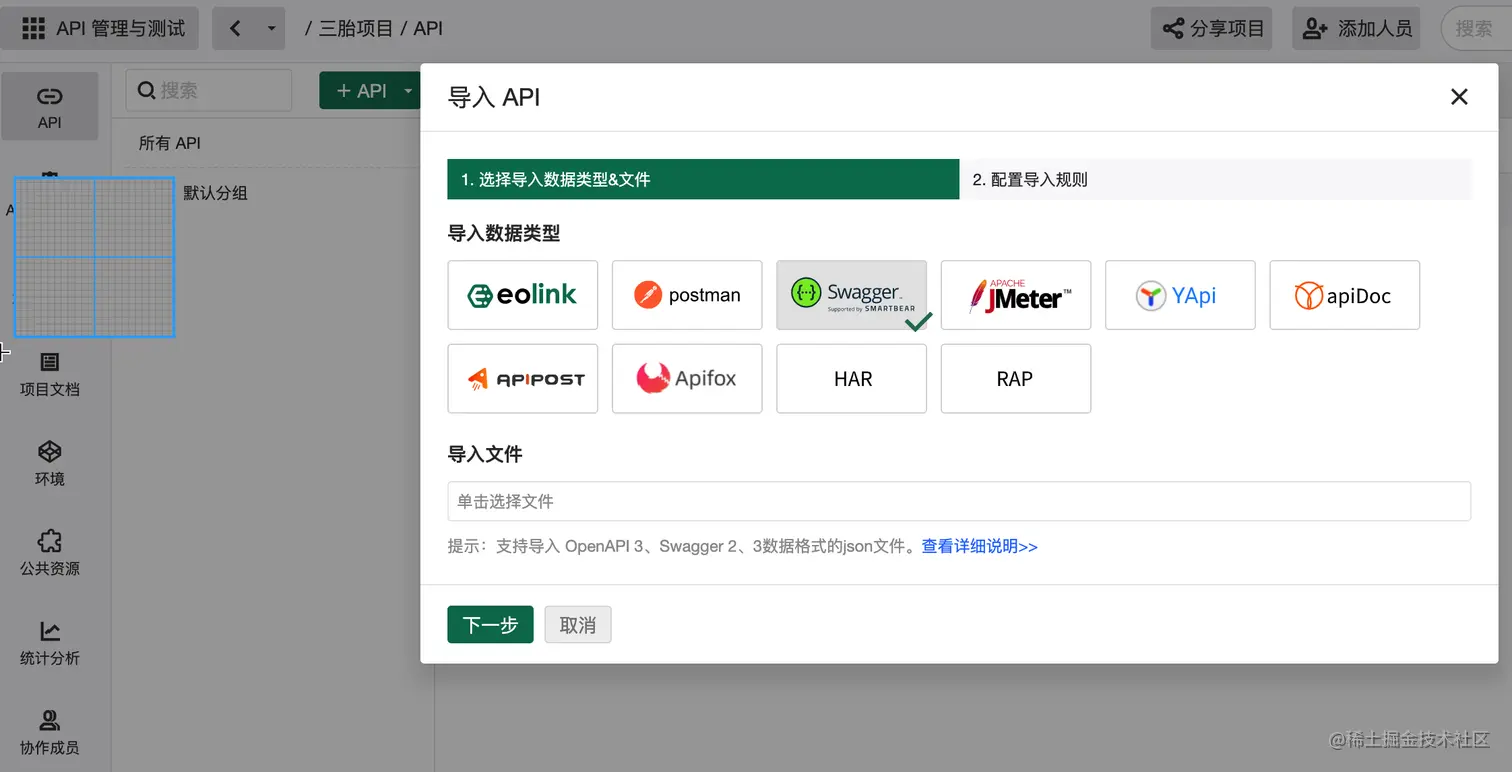This screenshot has width=1512, height=772.
Task: Focus the API list 搜索 box
Action: (x=208, y=90)
